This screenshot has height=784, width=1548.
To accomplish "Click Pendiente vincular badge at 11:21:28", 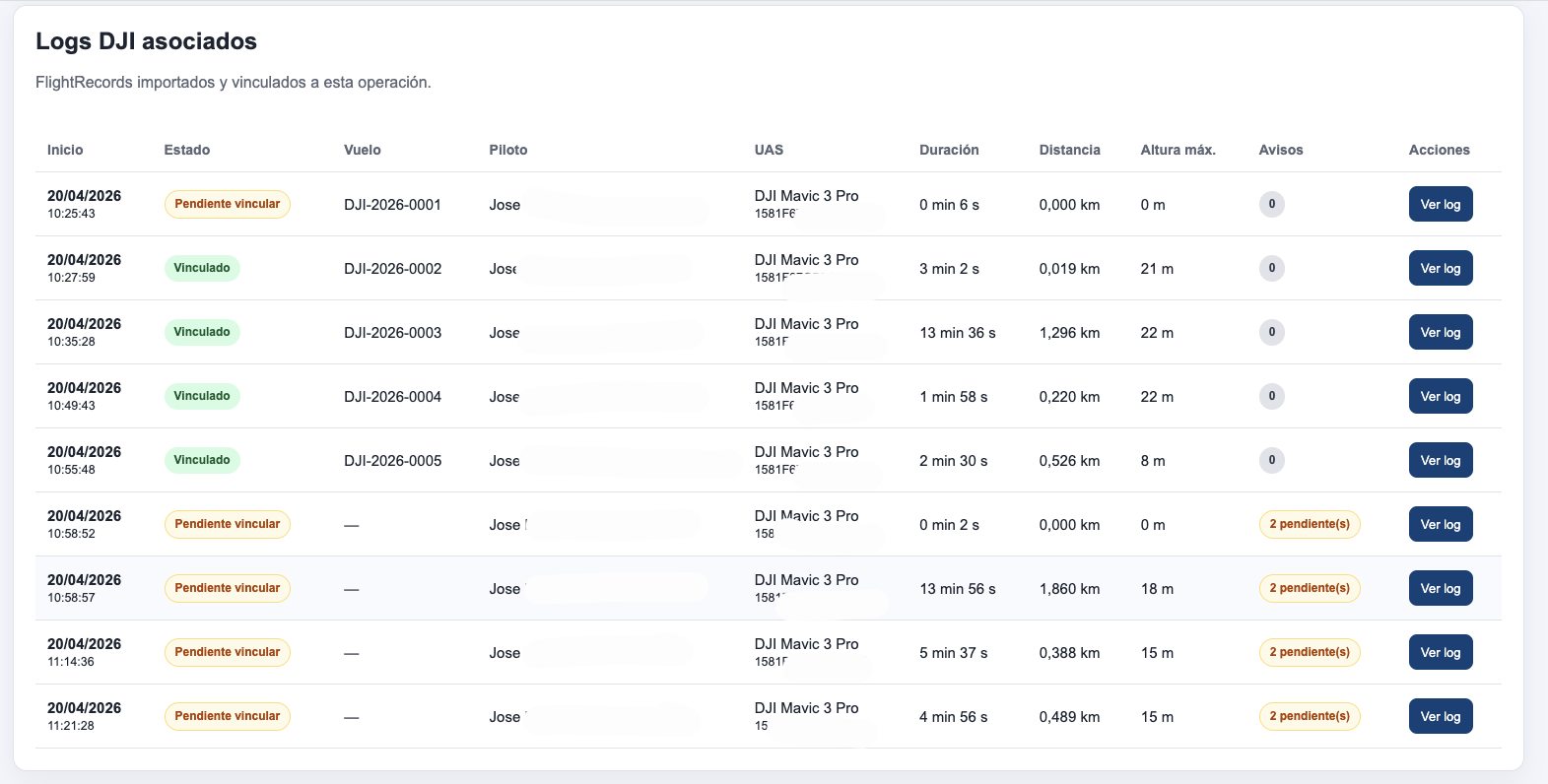I will point(228,716).
